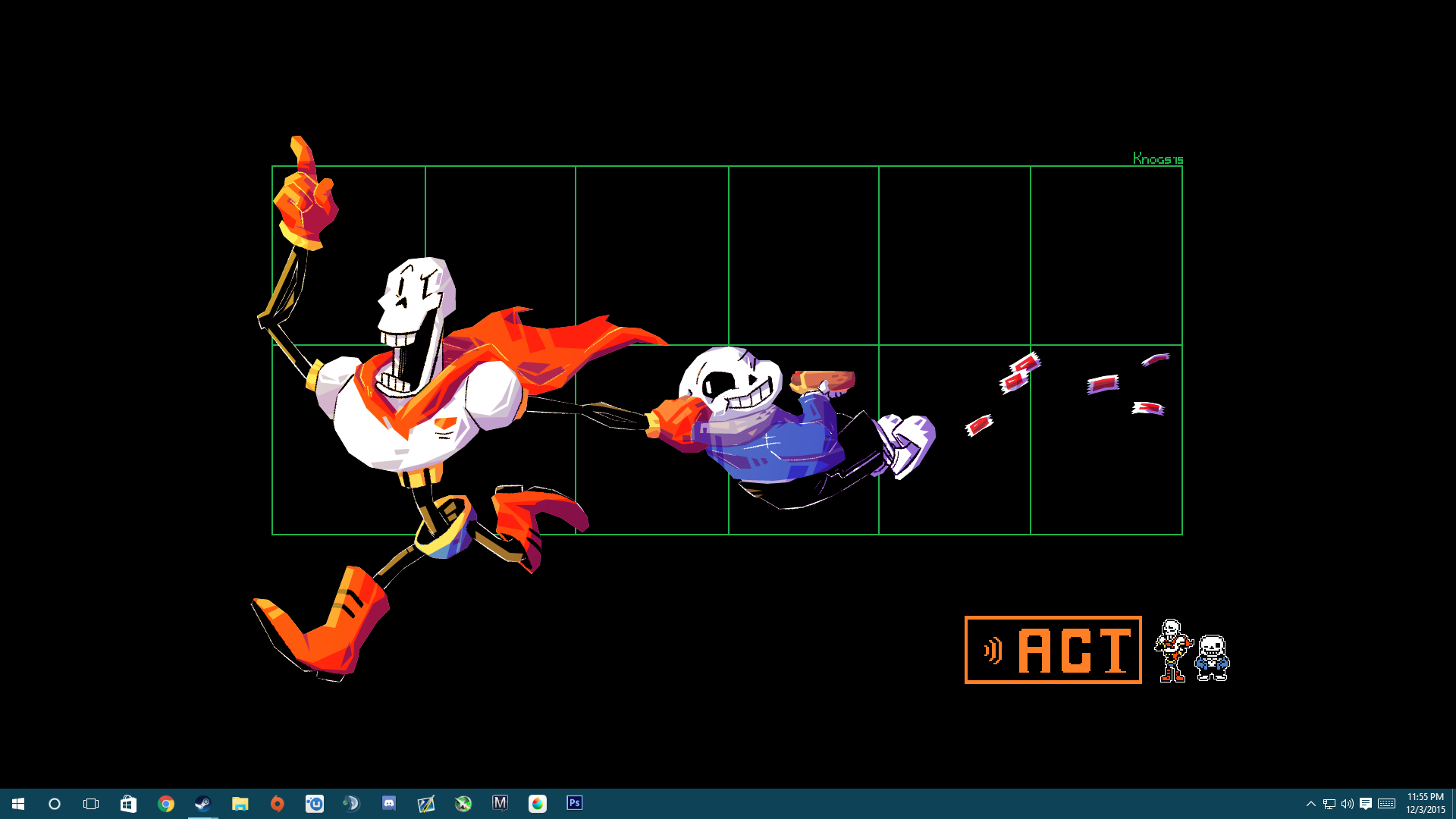Open the paper-and-pen app icon
1456x819 pixels.
click(x=425, y=804)
